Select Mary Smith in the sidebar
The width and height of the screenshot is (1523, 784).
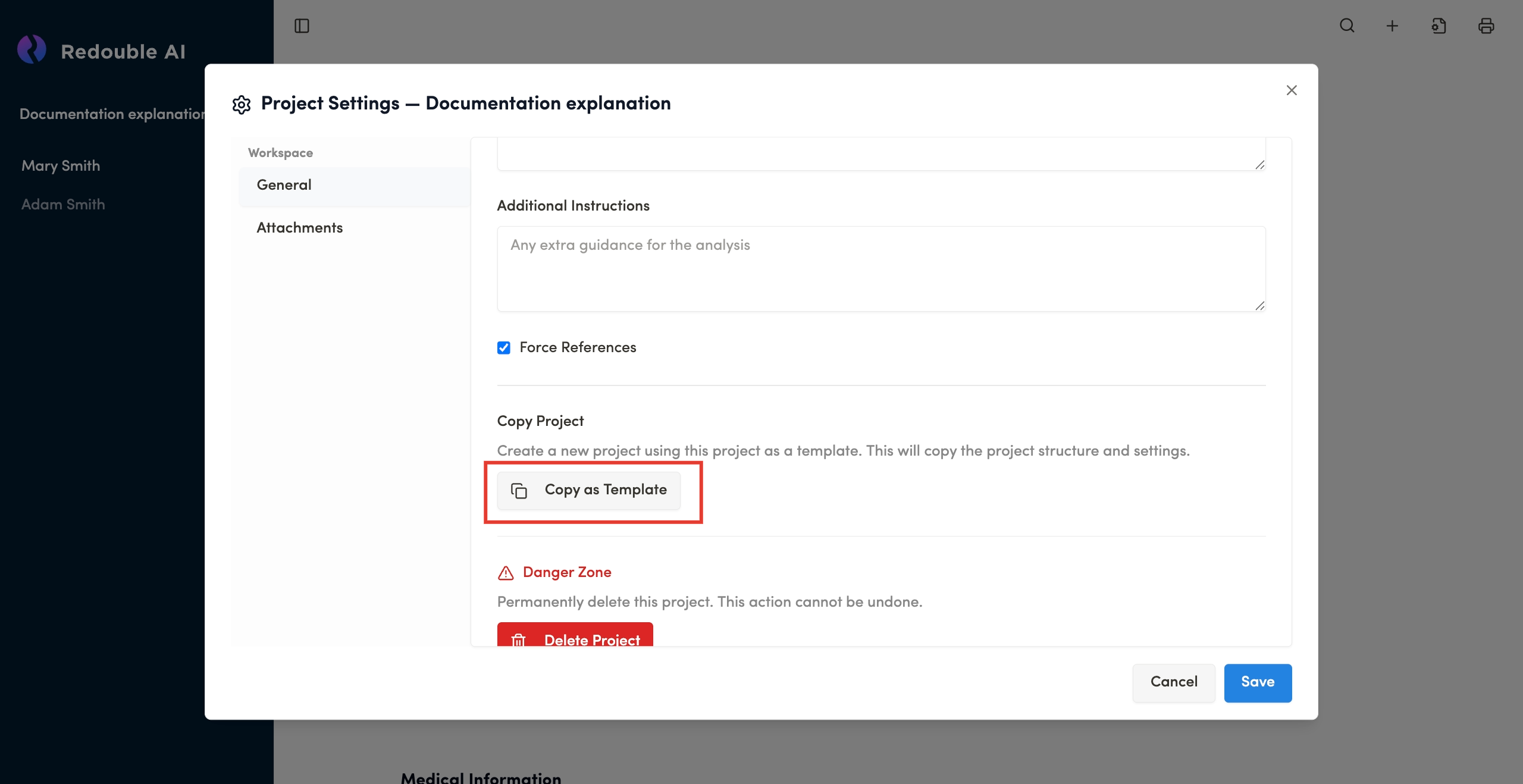point(61,166)
